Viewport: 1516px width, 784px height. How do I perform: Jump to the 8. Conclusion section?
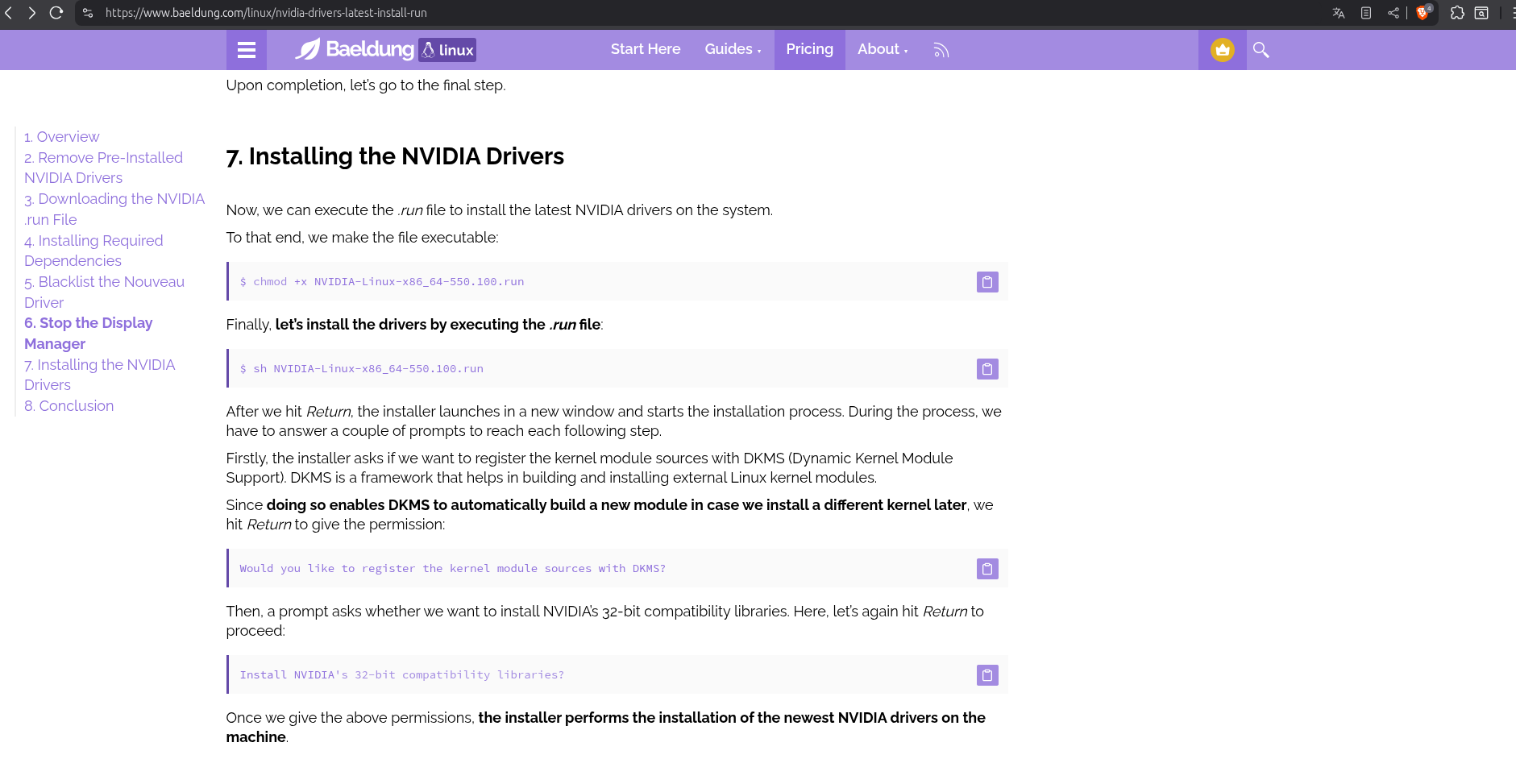69,406
